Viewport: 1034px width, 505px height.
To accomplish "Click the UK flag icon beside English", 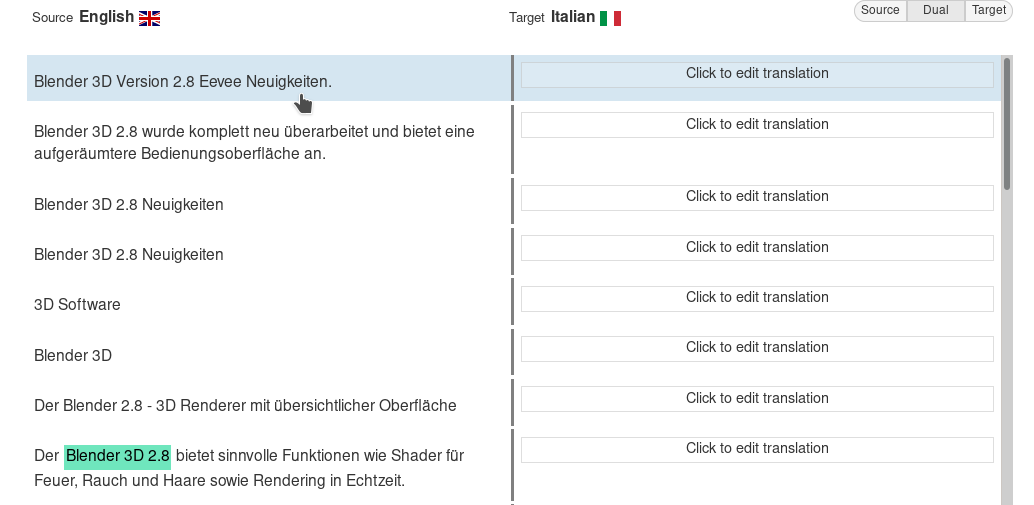I will coord(149,18).
